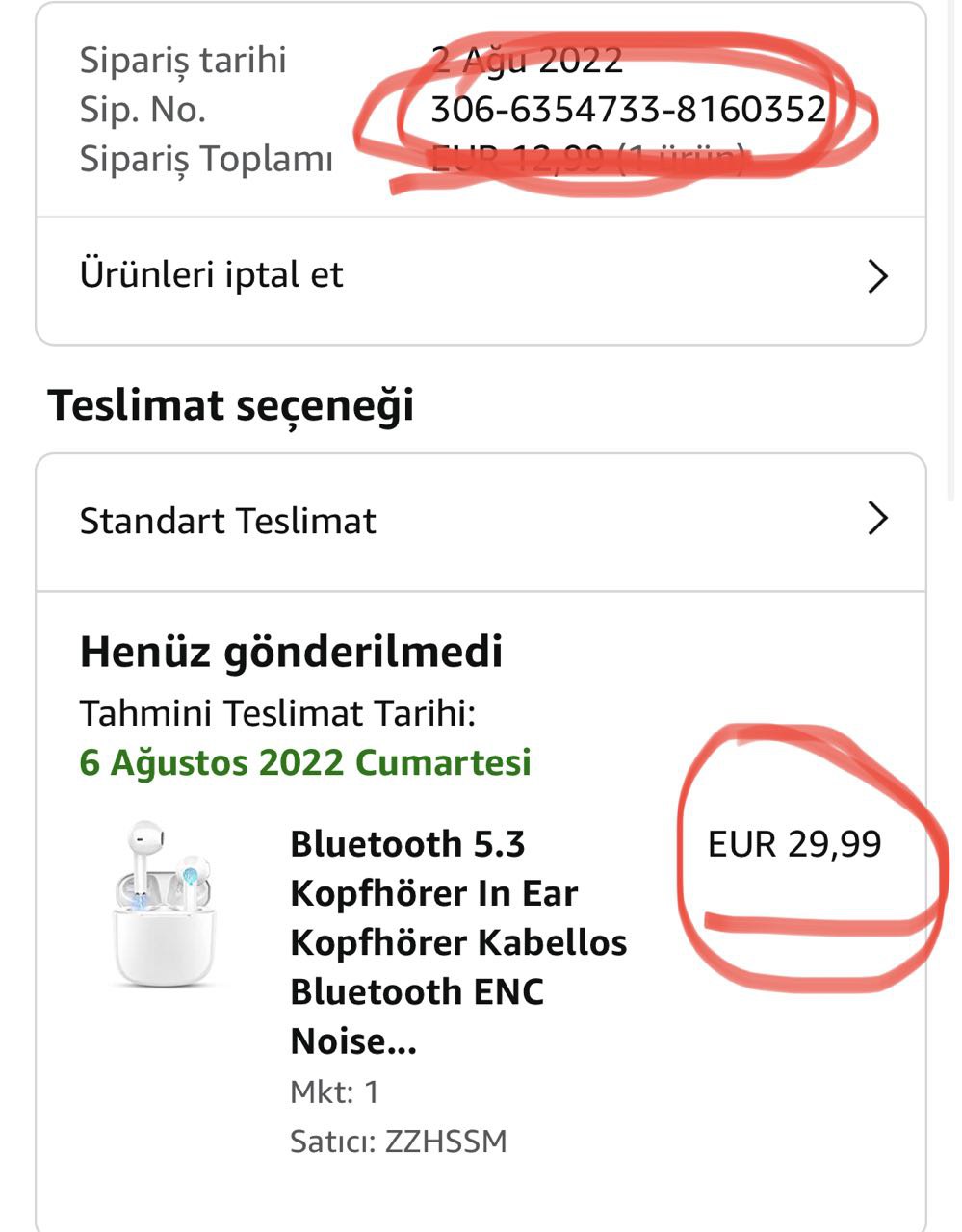This screenshot has width=962, height=1232.
Task: Expand Standart Teslimat chevron arrow
Action: coord(877,520)
